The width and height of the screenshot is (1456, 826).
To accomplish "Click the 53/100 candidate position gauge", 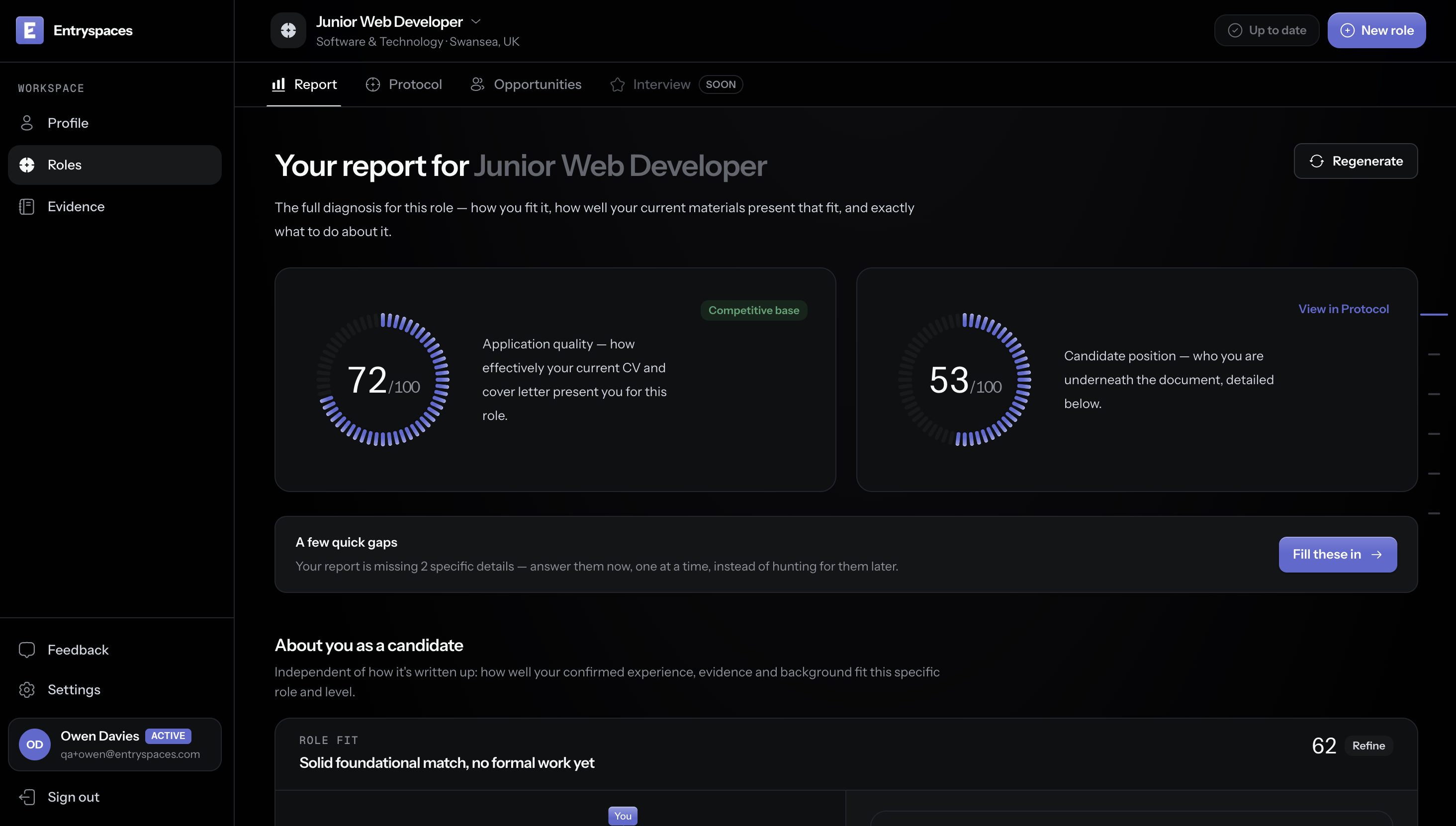I will pyautogui.click(x=965, y=380).
